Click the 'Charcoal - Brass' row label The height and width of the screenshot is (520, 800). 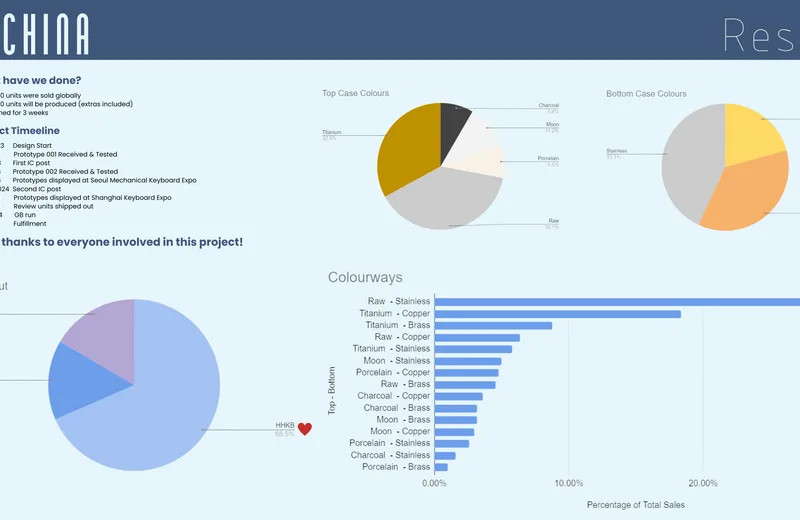coord(396,408)
